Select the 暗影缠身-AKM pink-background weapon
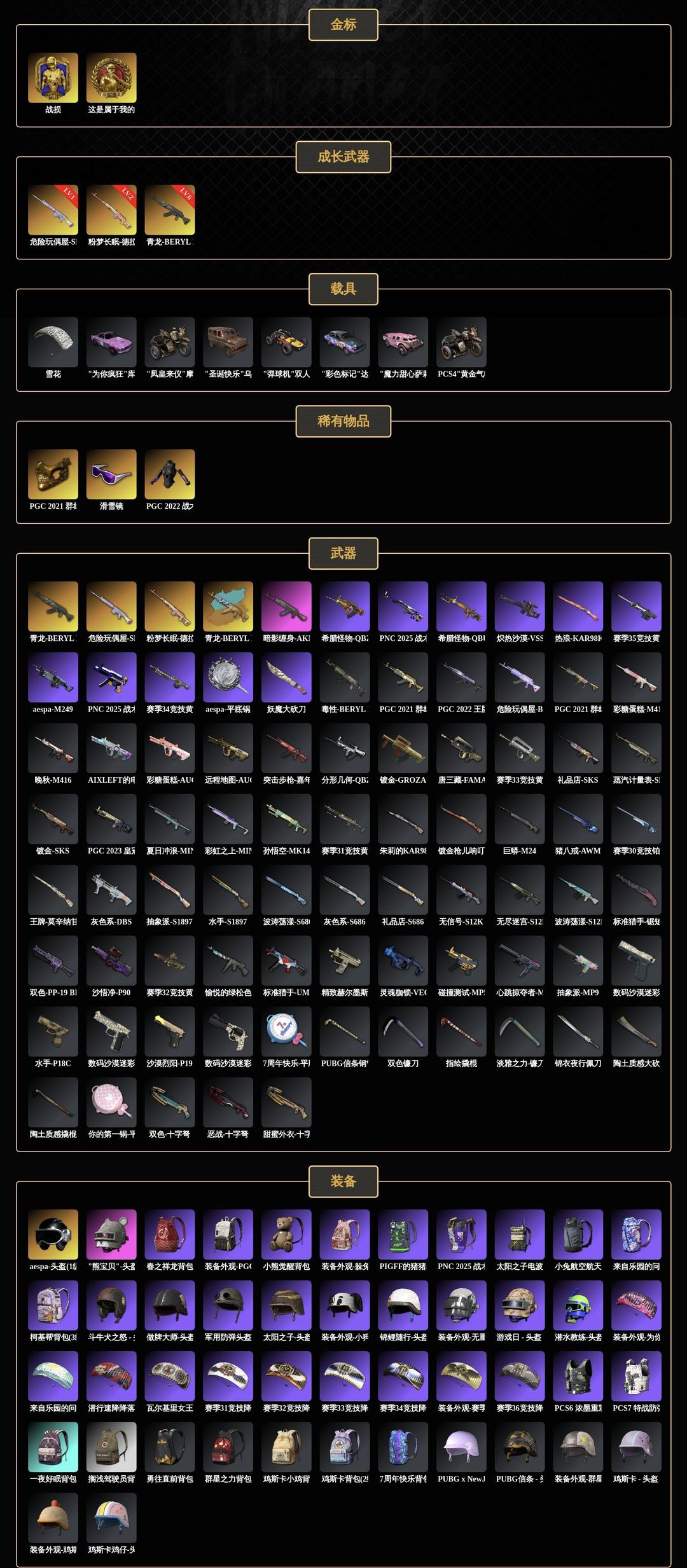This screenshot has width=687, height=1568. tap(286, 606)
